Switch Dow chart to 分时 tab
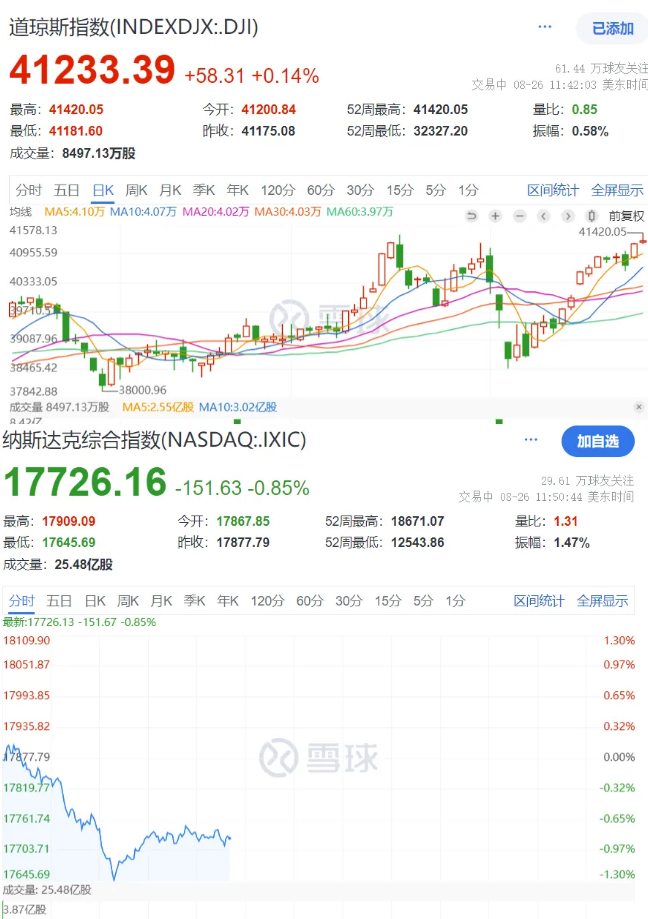 (28, 190)
